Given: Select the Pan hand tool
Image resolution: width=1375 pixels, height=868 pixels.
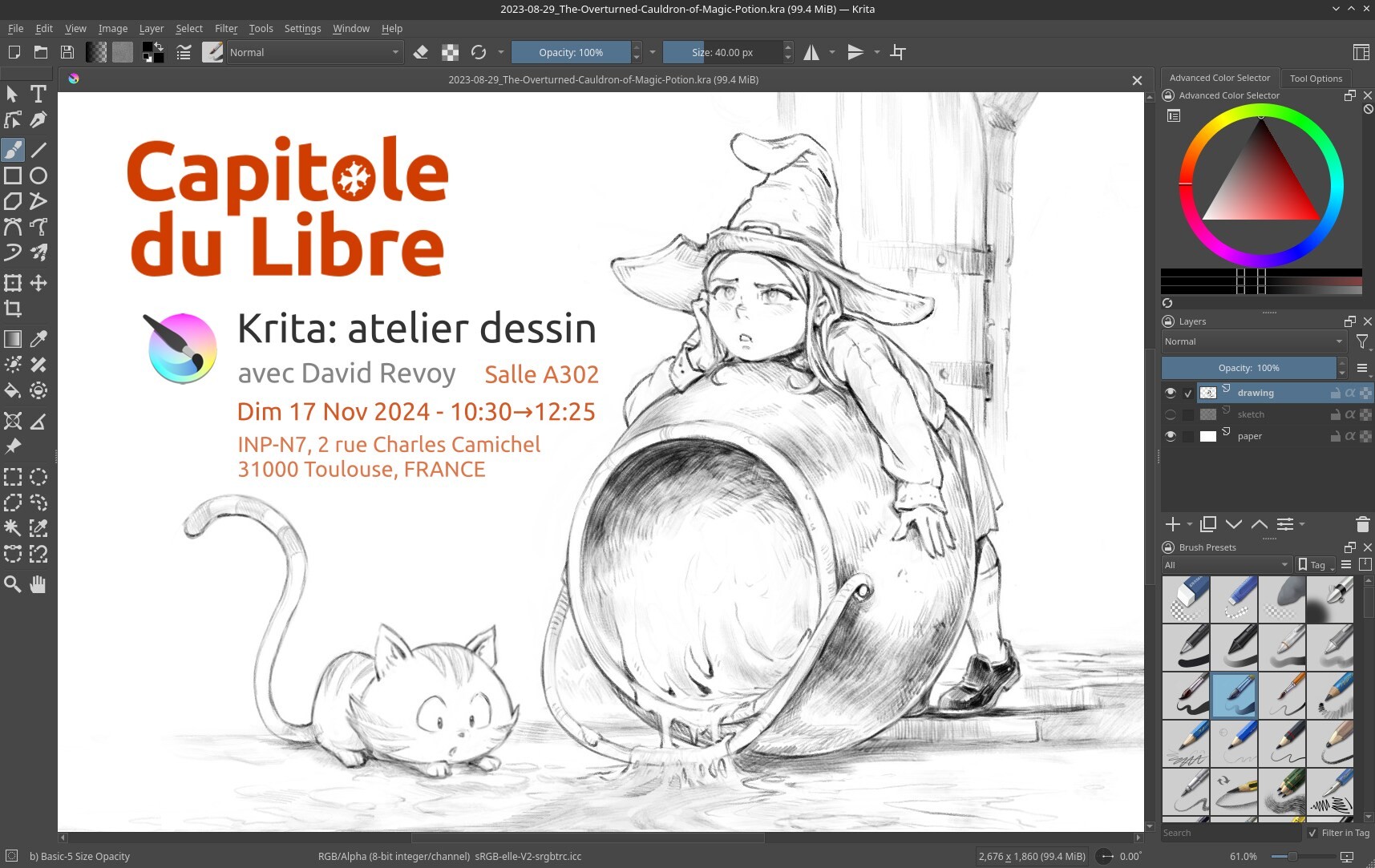Looking at the screenshot, I should coord(38,584).
